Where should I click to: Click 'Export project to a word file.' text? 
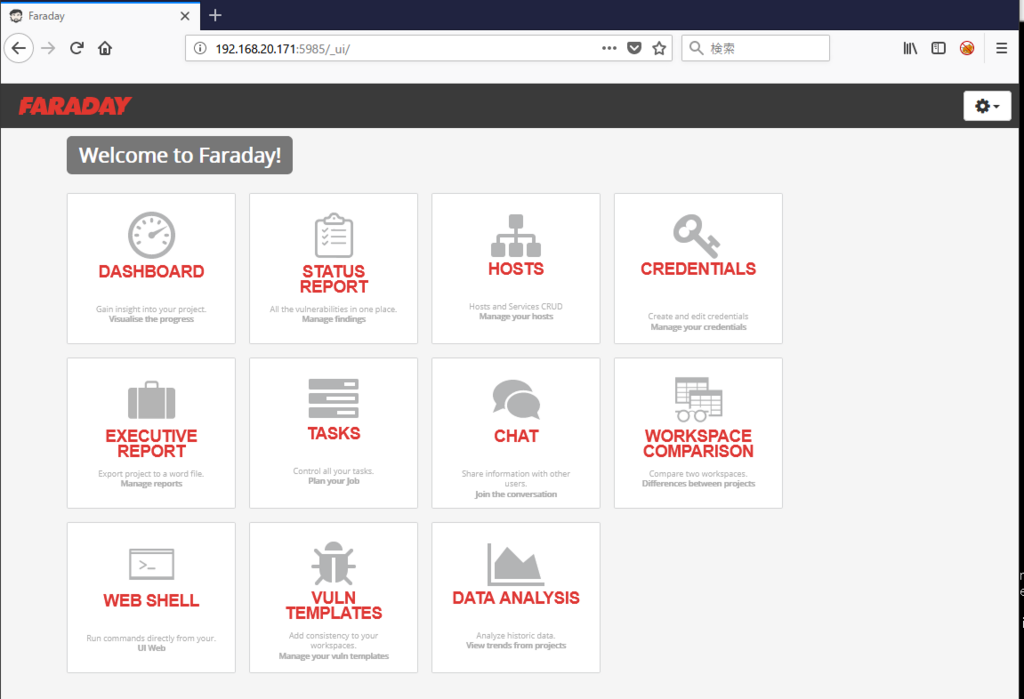(x=152, y=474)
